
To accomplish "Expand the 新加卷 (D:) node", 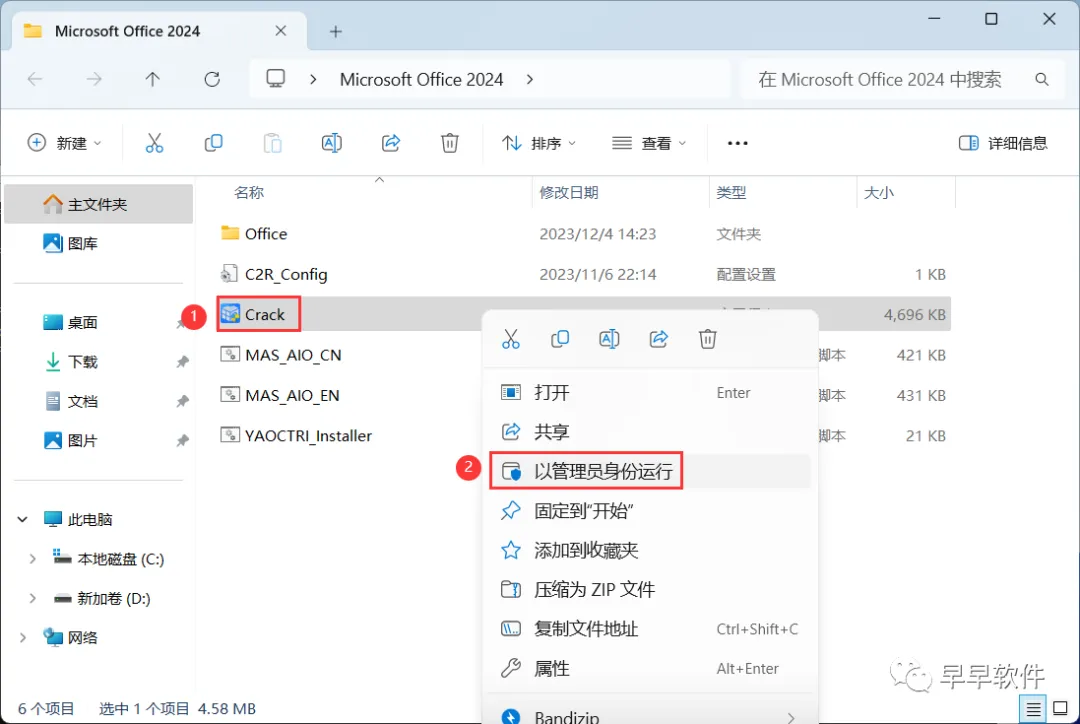I will (x=32, y=599).
